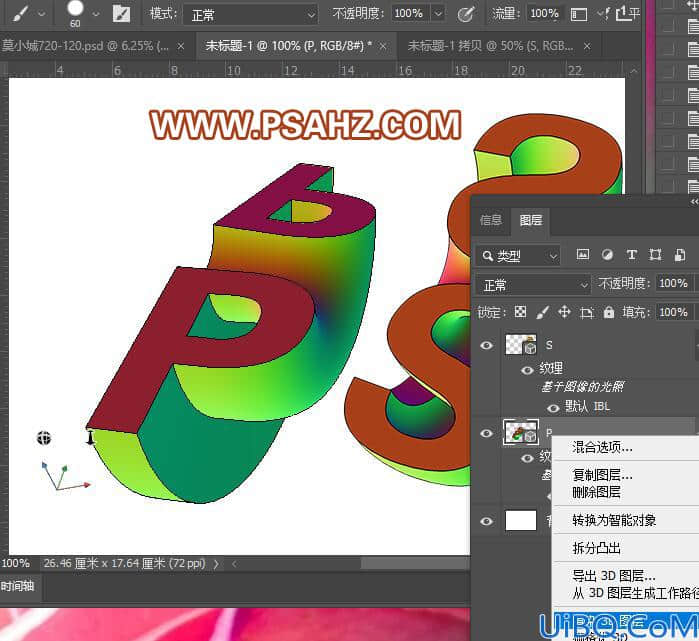The width and height of the screenshot is (699, 641).
Task: Open the 模式 blend mode dropdown in options bar
Action: tap(250, 15)
